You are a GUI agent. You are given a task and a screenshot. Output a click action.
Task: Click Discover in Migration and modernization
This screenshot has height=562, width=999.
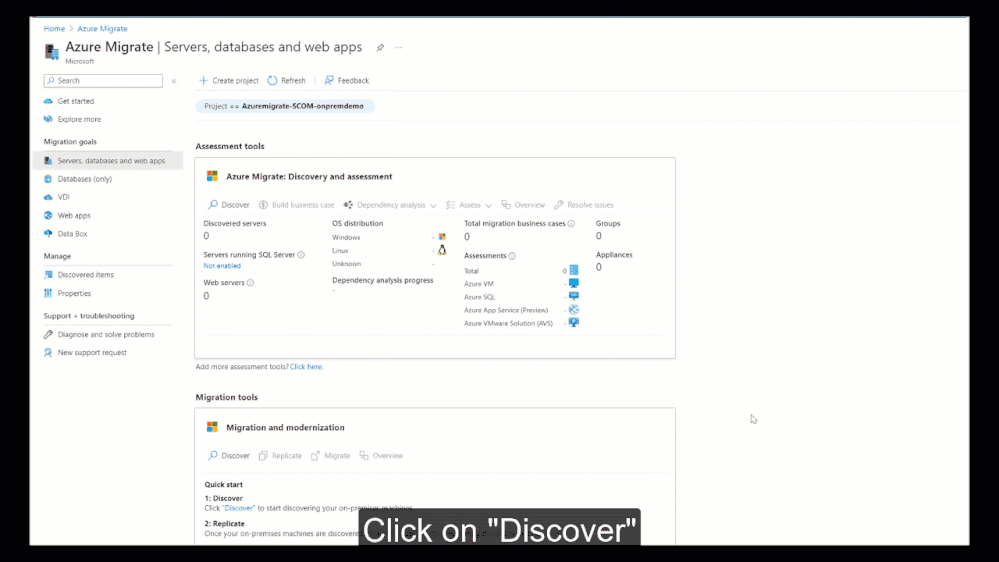228,456
